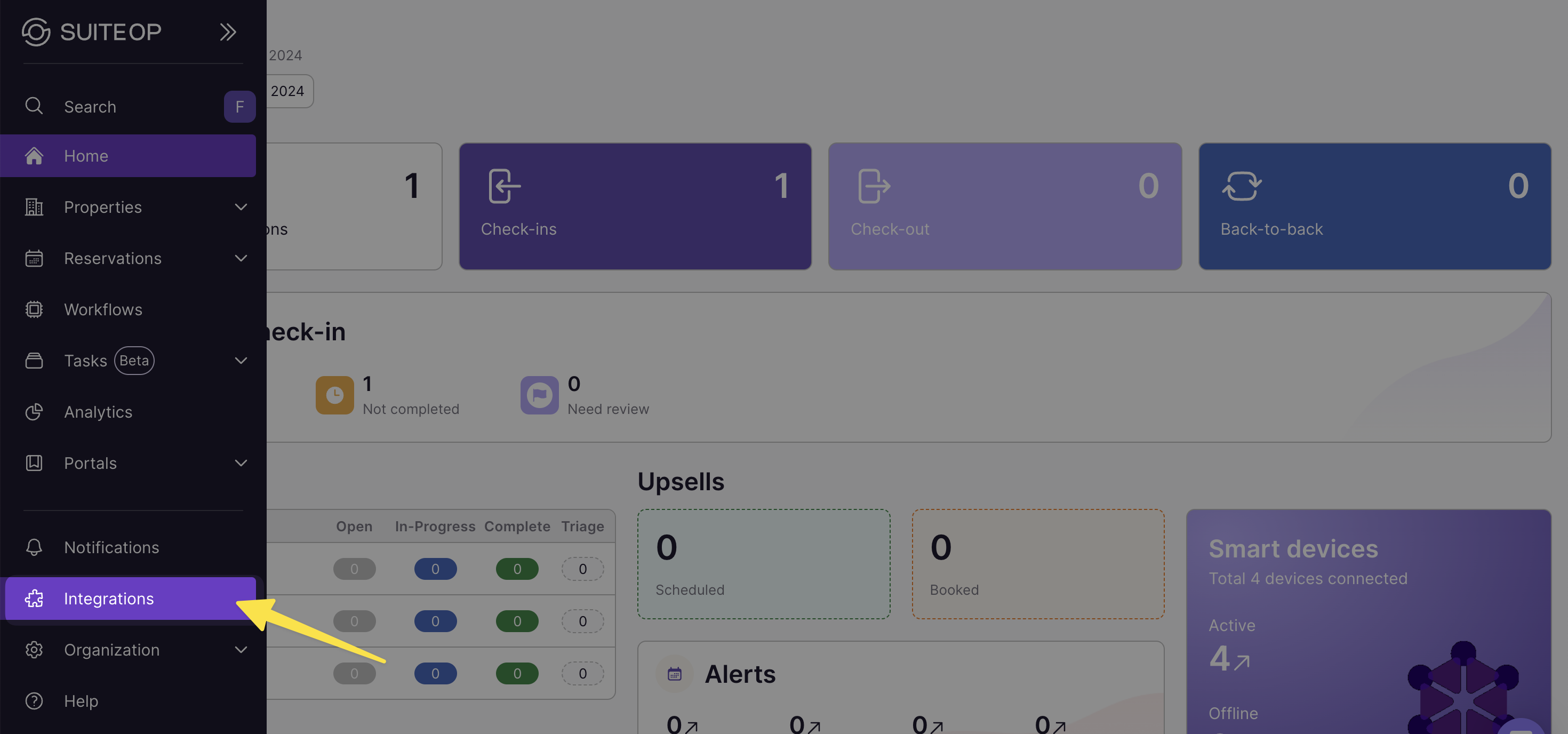Screen dimensions: 1568x734
Task: Open the Back-to-back summary card
Action: tap(1374, 206)
